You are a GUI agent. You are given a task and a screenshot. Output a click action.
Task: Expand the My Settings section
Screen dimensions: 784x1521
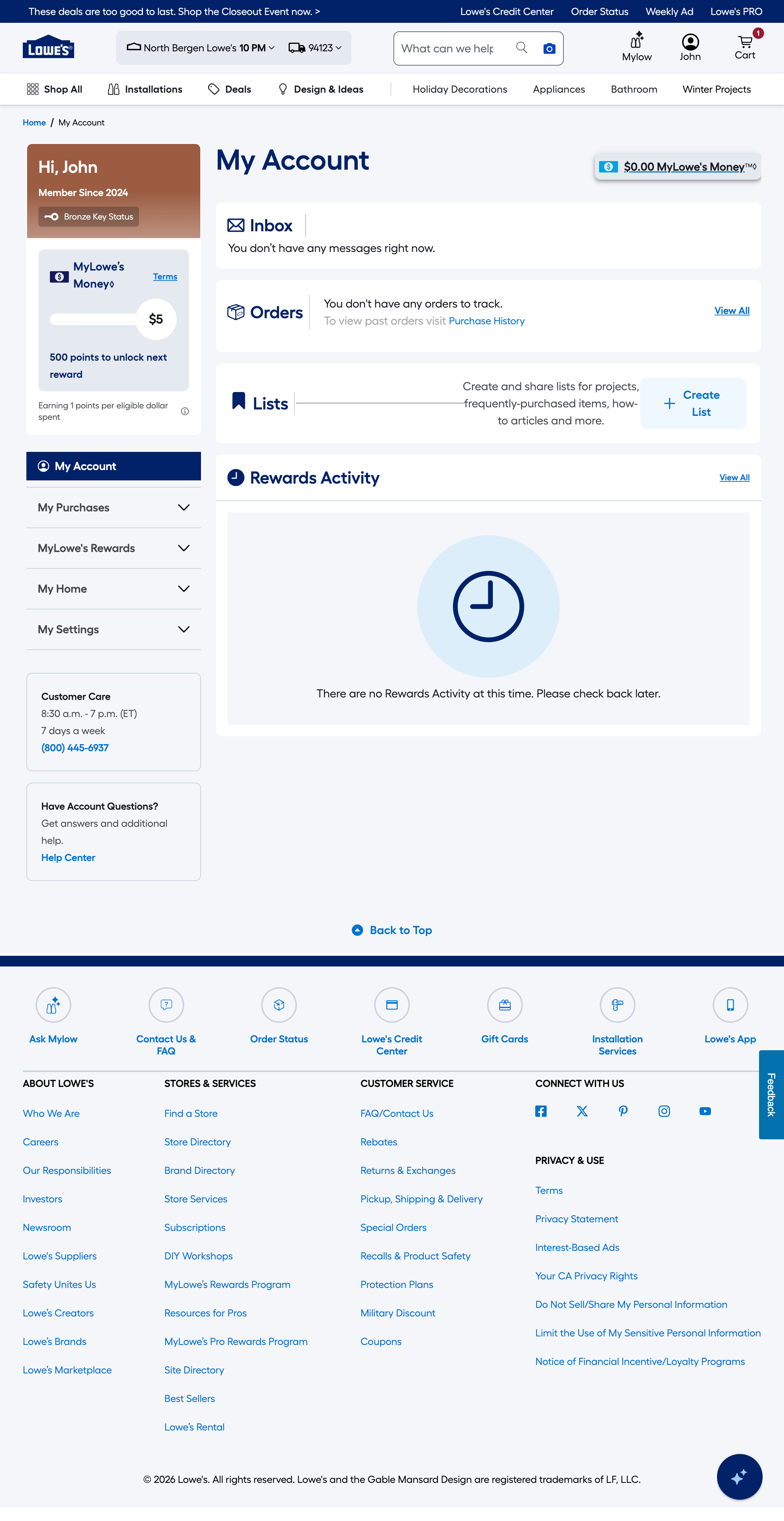click(x=113, y=629)
